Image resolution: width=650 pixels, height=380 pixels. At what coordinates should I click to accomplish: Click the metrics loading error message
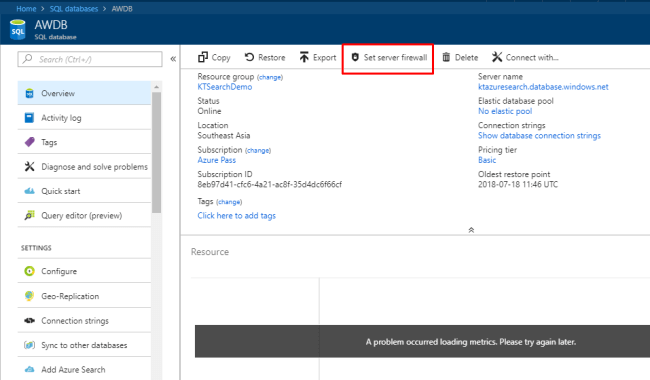tap(471, 342)
